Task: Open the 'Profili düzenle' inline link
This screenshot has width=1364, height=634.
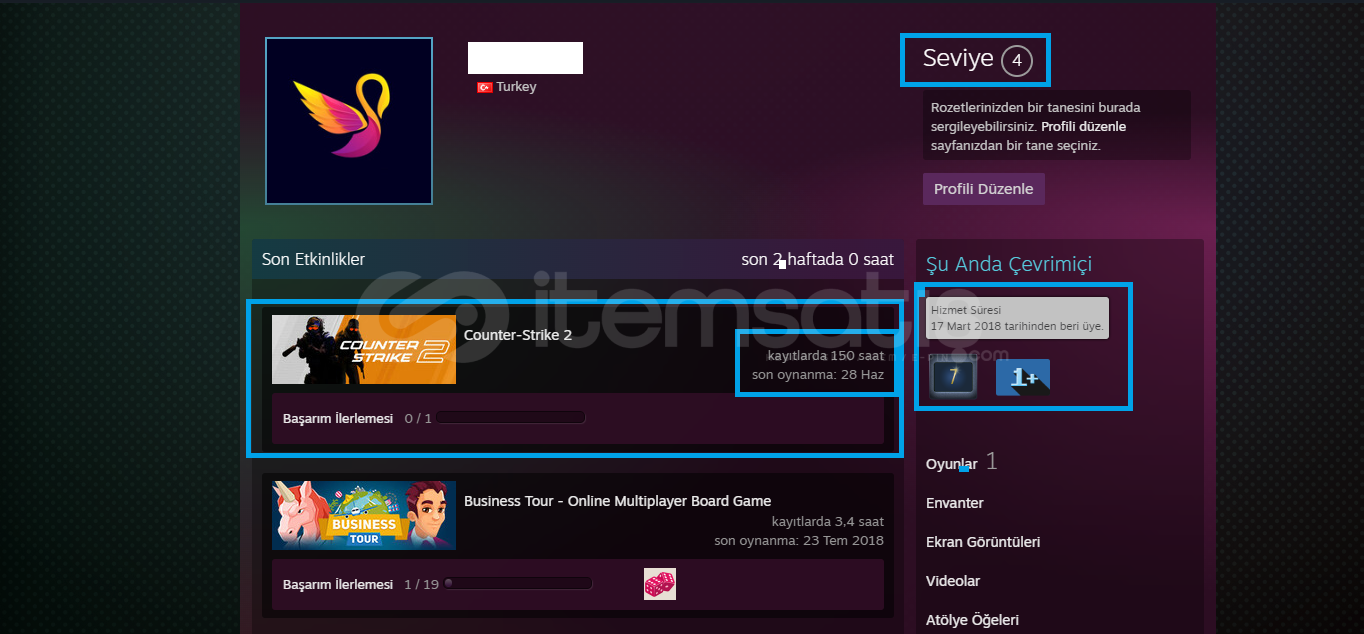Action: tap(1084, 127)
